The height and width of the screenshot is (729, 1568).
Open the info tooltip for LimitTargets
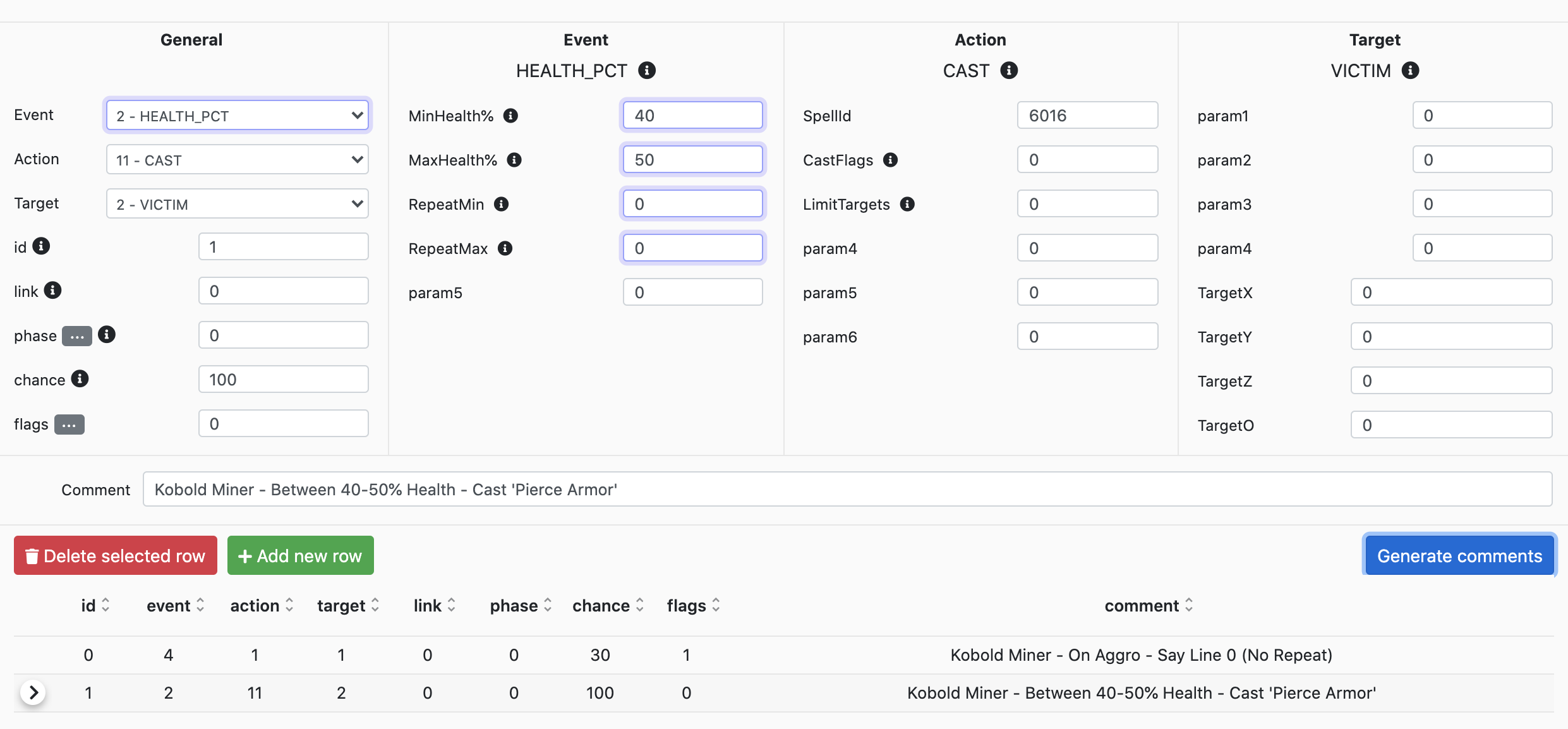[907, 204]
